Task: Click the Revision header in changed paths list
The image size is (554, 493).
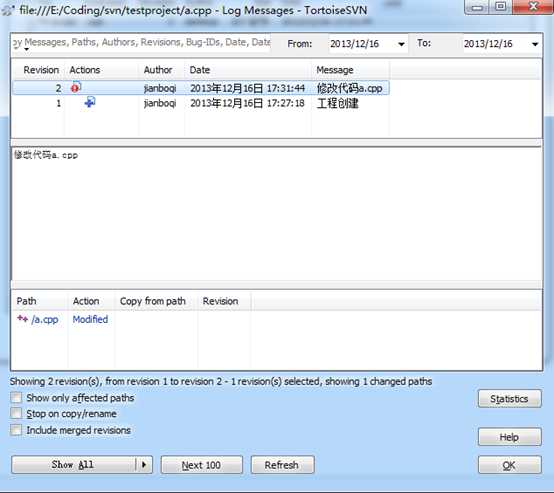Action: point(224,301)
